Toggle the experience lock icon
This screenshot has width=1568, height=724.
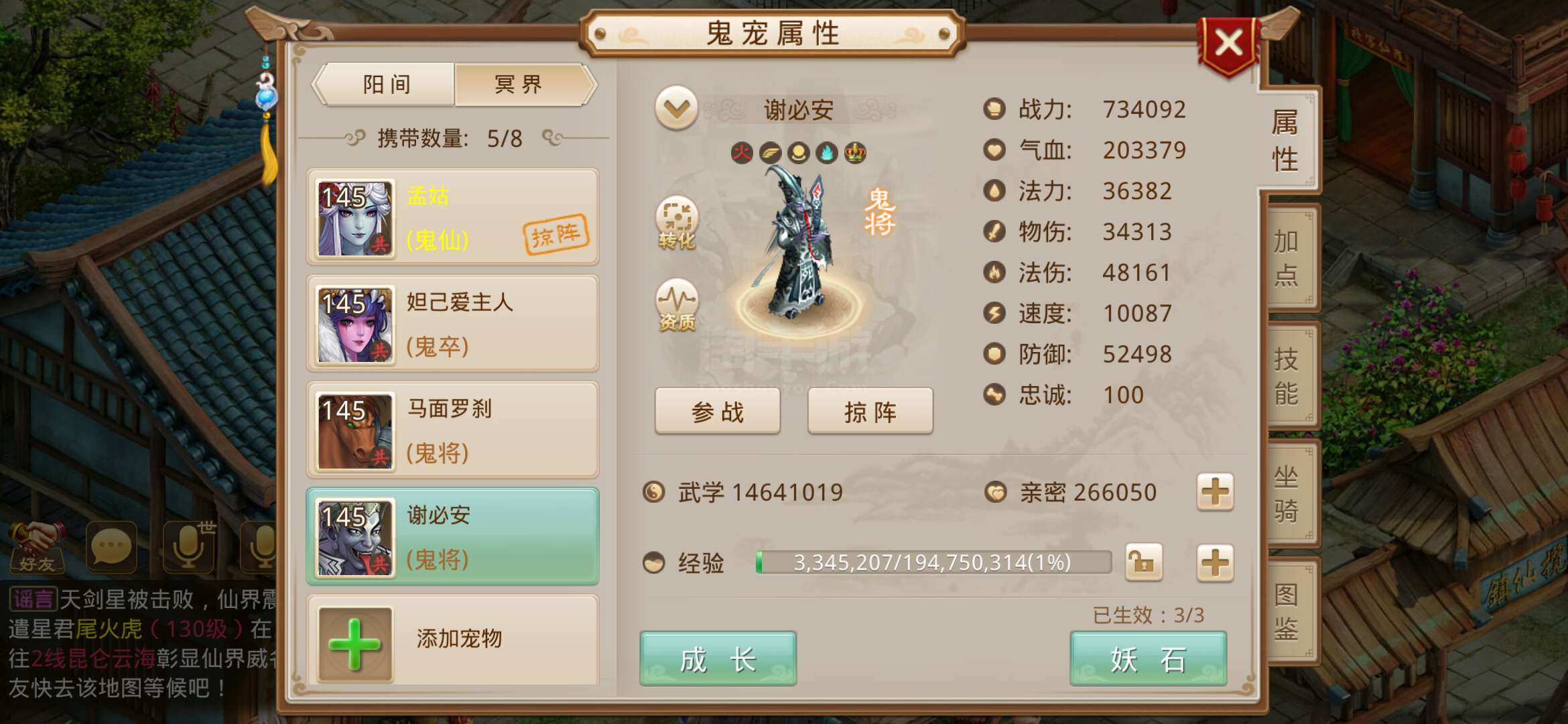point(1143,562)
